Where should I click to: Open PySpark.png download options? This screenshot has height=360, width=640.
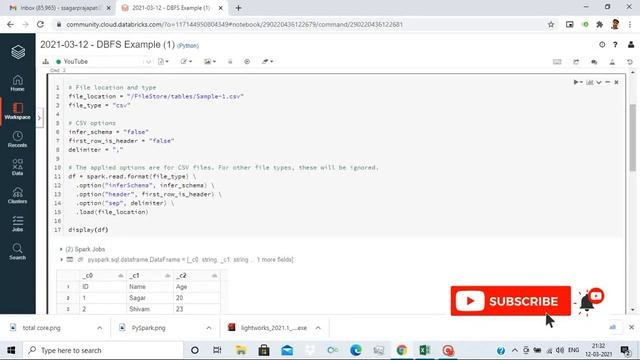(x=209, y=328)
